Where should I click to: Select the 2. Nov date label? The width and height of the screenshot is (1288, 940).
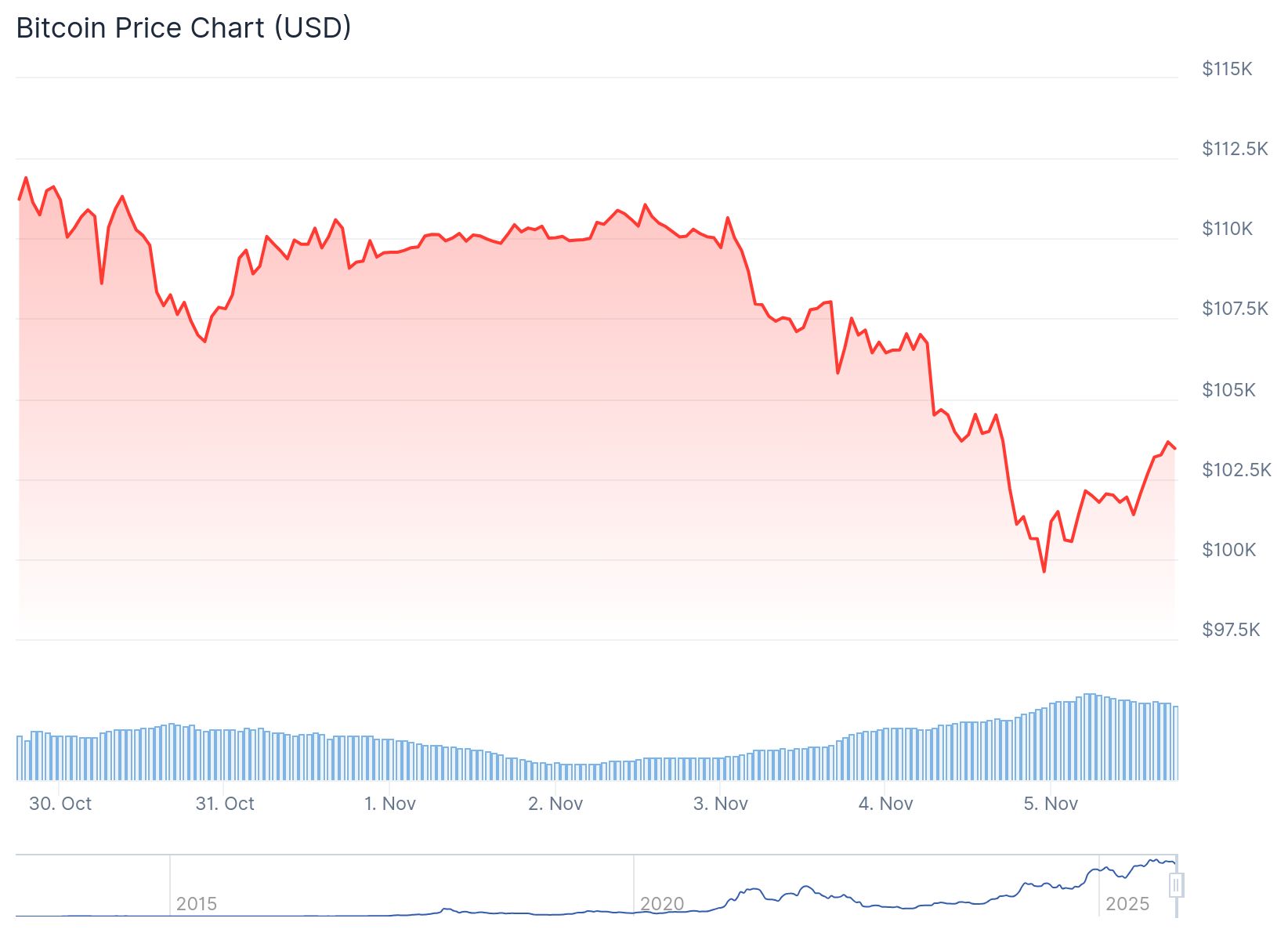click(555, 804)
